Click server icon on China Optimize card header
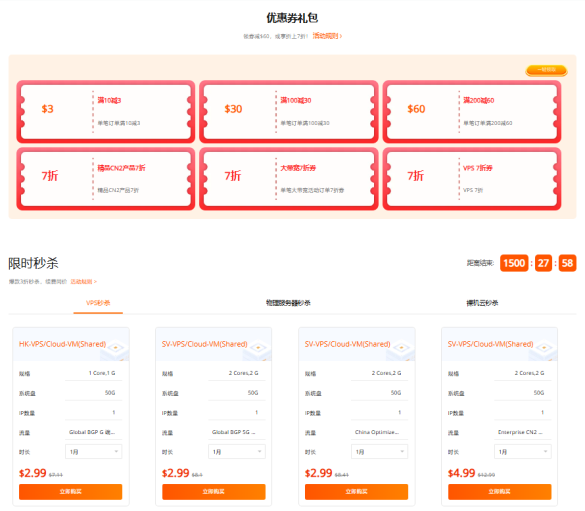The image size is (585, 511). pyautogui.click(x=401, y=350)
